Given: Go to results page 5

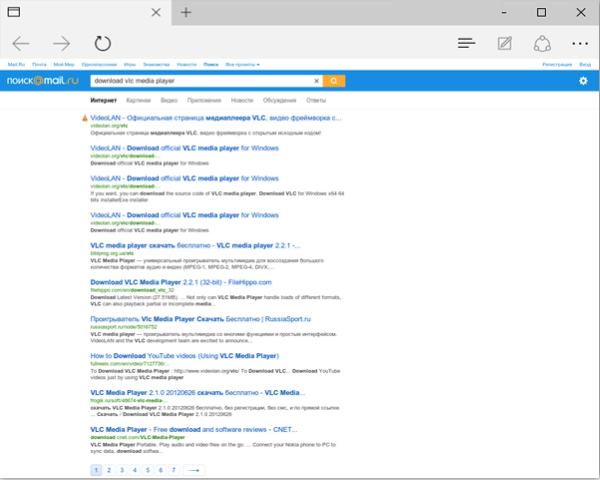Looking at the screenshot, I should 148,470.
